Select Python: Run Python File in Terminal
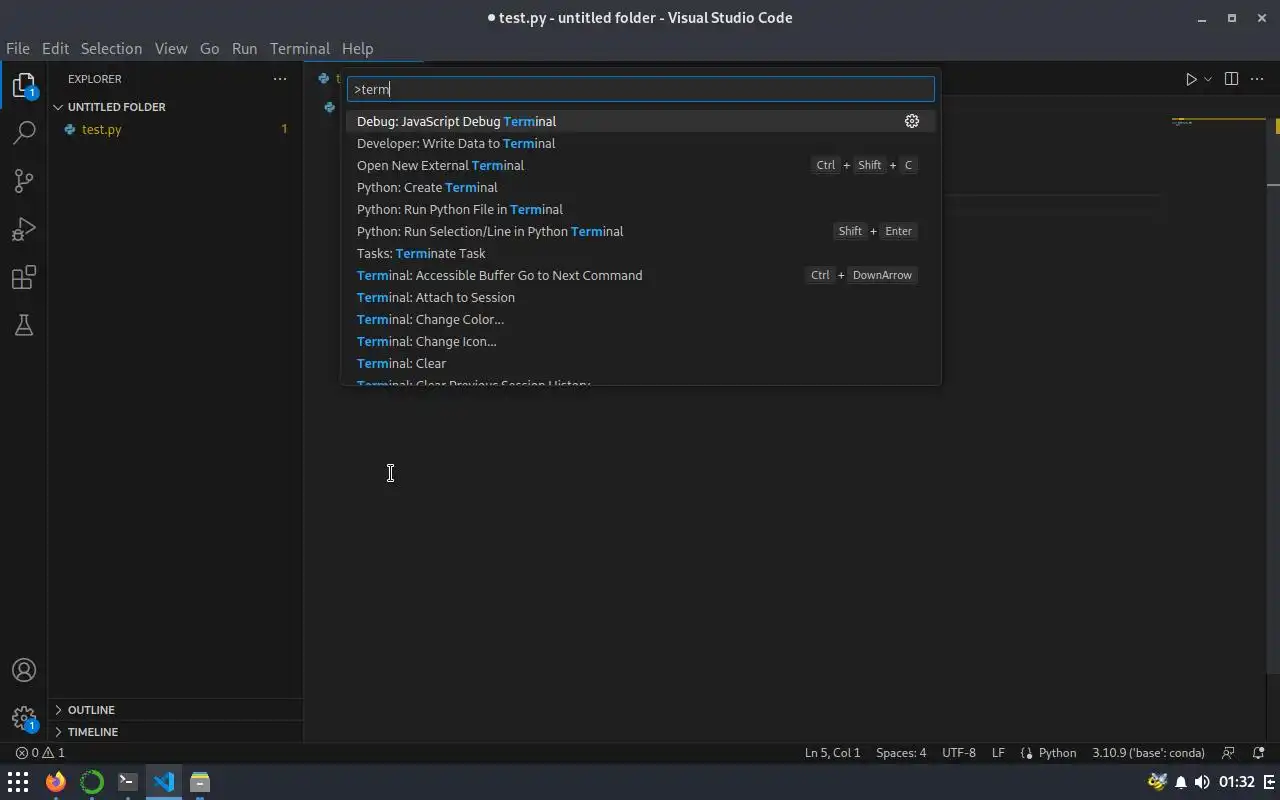Screen dimensions: 1280x800 click(640, 209)
